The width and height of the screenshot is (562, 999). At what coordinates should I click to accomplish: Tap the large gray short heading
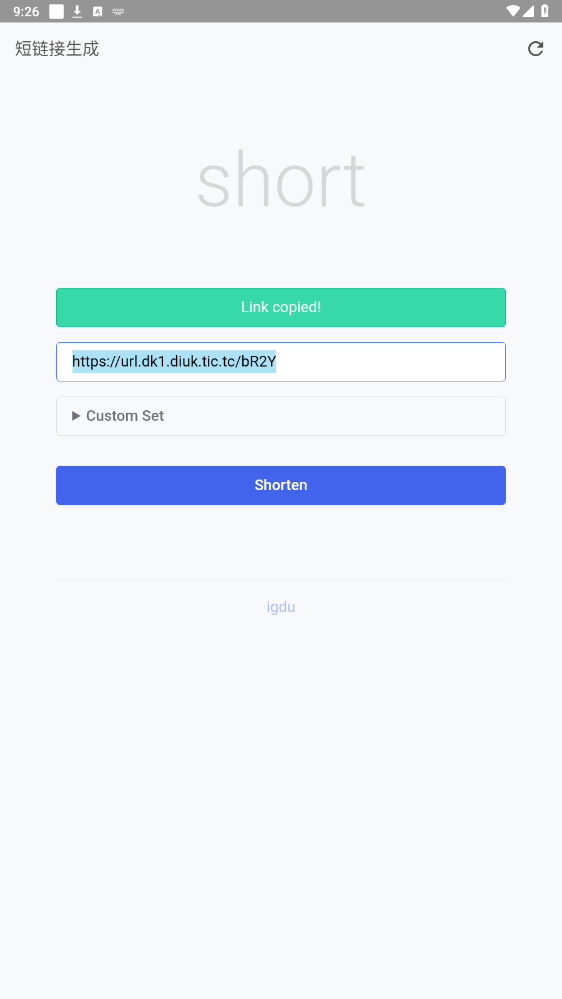tap(281, 180)
